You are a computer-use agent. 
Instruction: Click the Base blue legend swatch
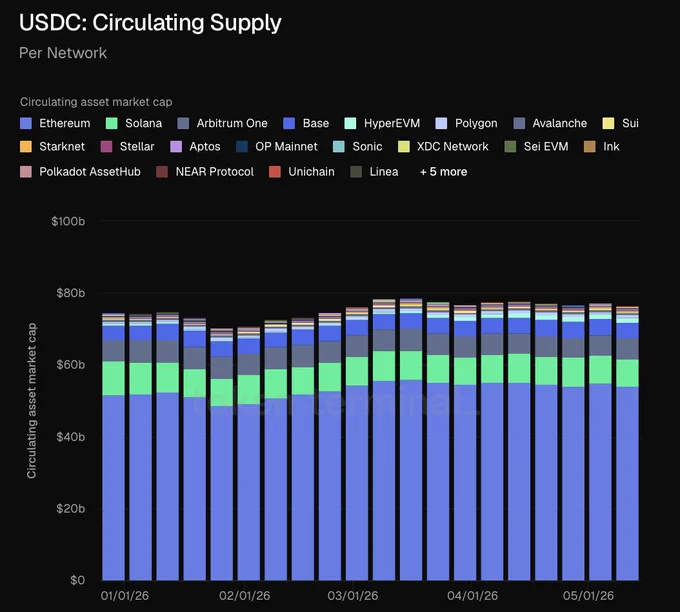pyautogui.click(x=289, y=123)
